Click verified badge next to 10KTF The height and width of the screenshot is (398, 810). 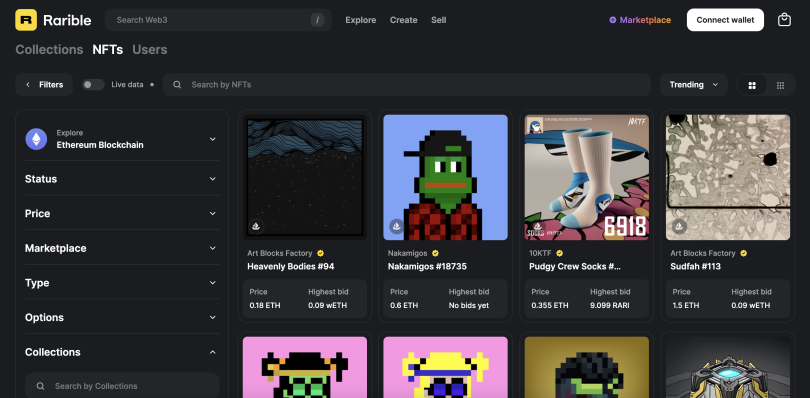coord(559,253)
